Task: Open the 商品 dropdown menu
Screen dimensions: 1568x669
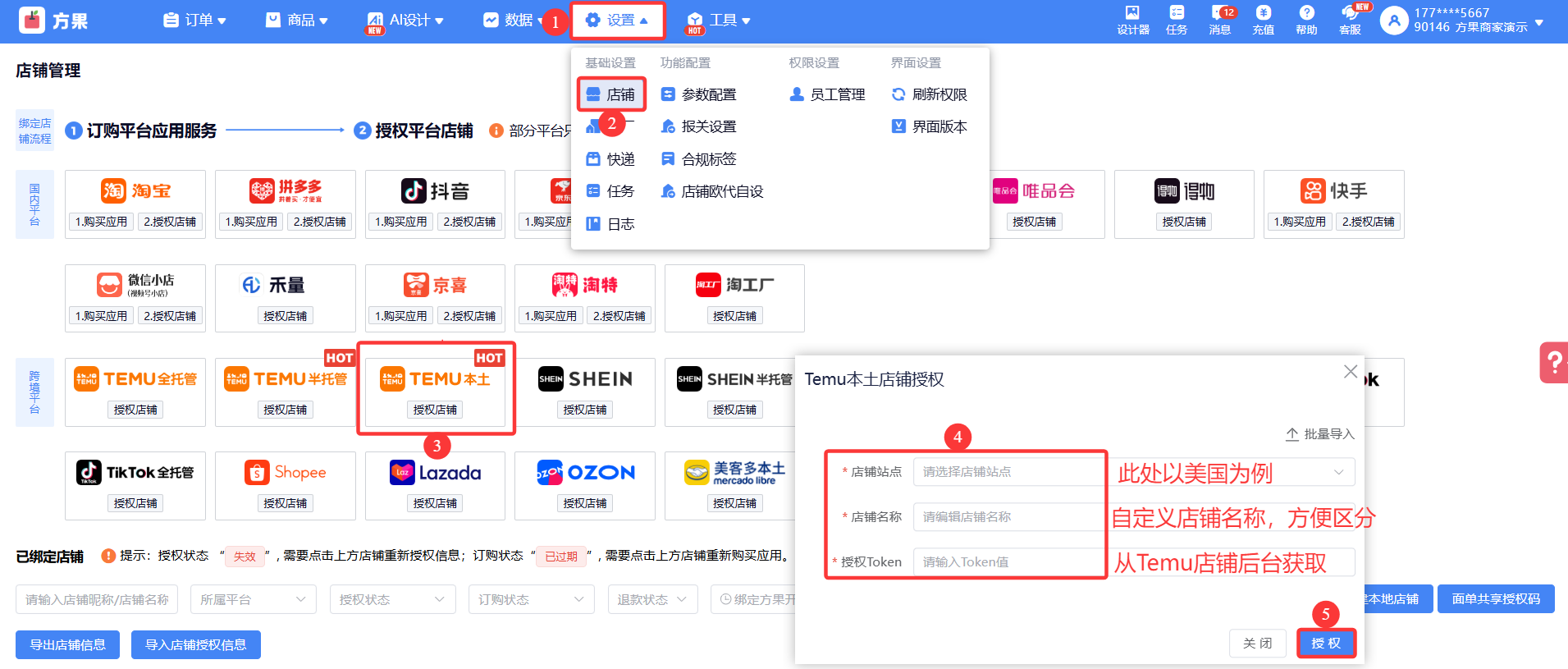Action: [297, 21]
